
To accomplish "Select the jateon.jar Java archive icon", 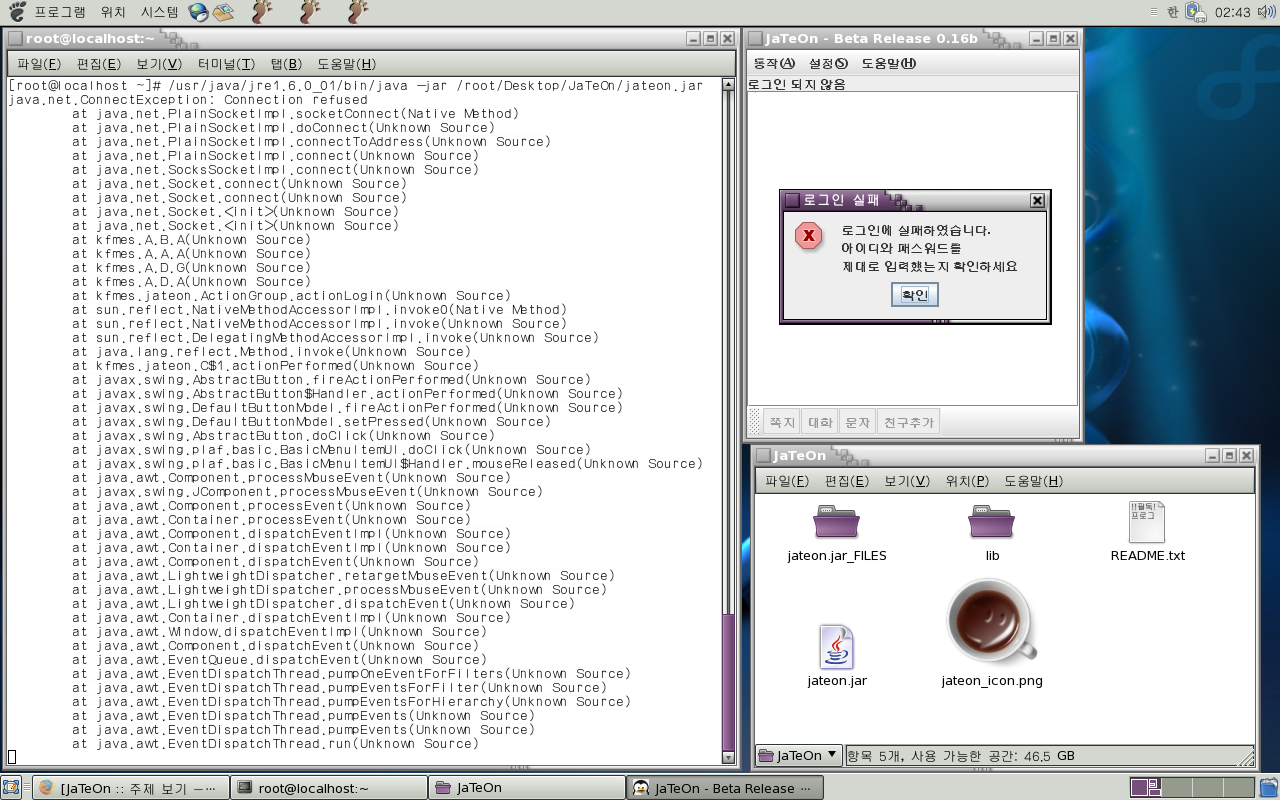I will 836,647.
